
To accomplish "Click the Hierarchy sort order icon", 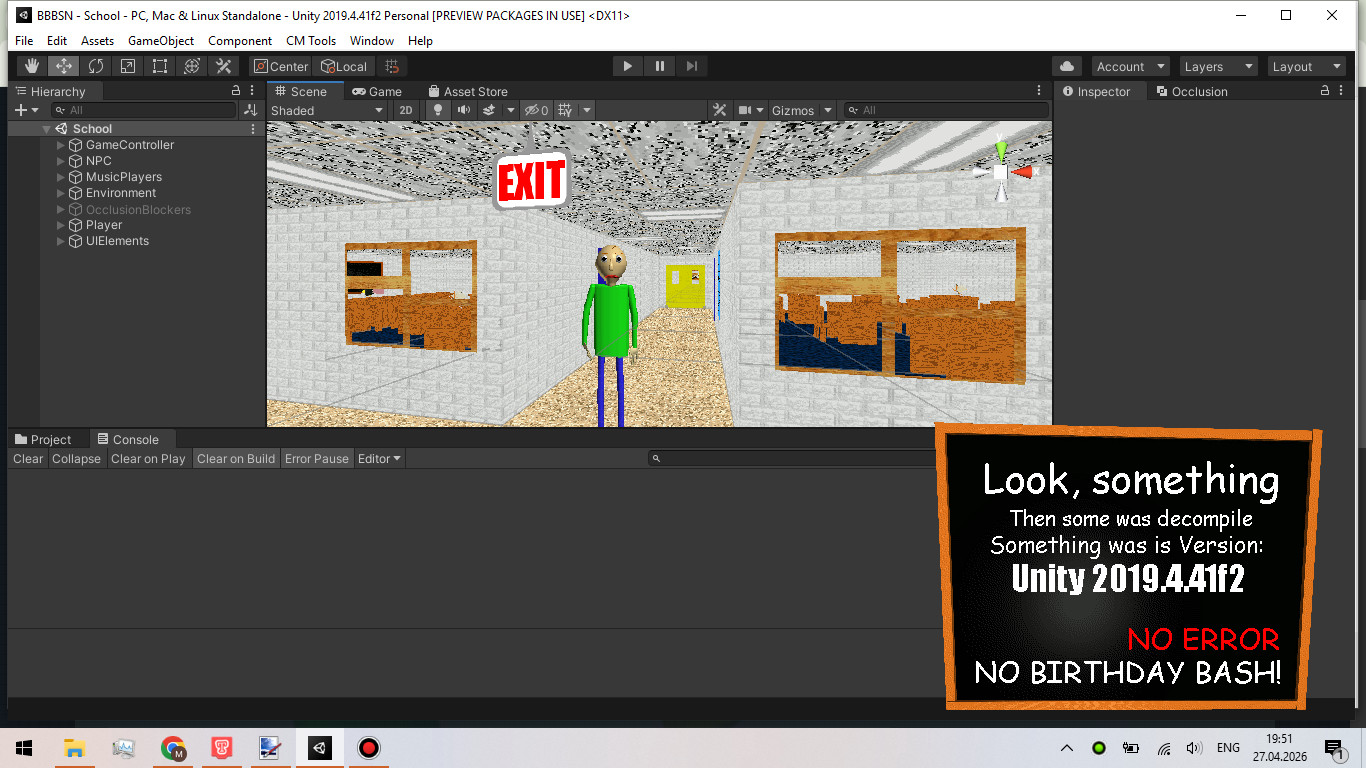I will click(x=251, y=110).
